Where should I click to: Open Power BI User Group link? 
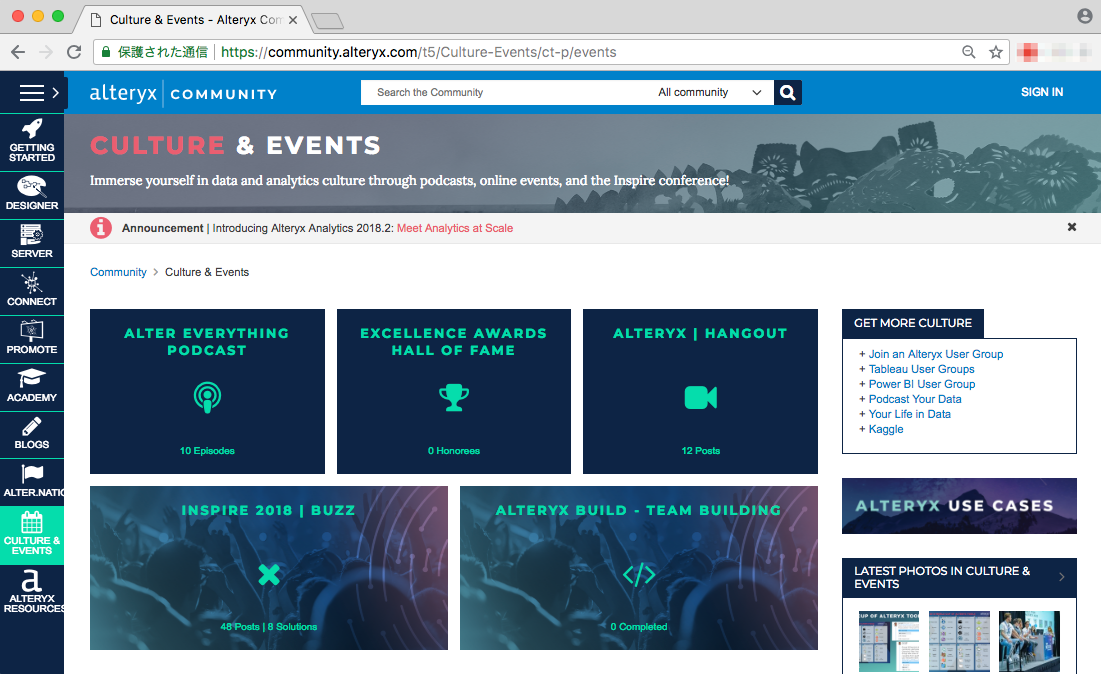point(922,385)
